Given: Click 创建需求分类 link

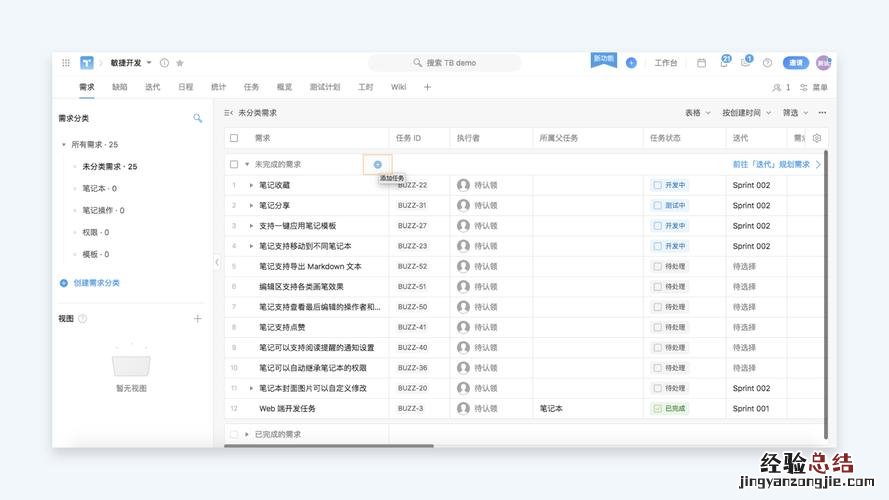Looking at the screenshot, I should point(95,283).
